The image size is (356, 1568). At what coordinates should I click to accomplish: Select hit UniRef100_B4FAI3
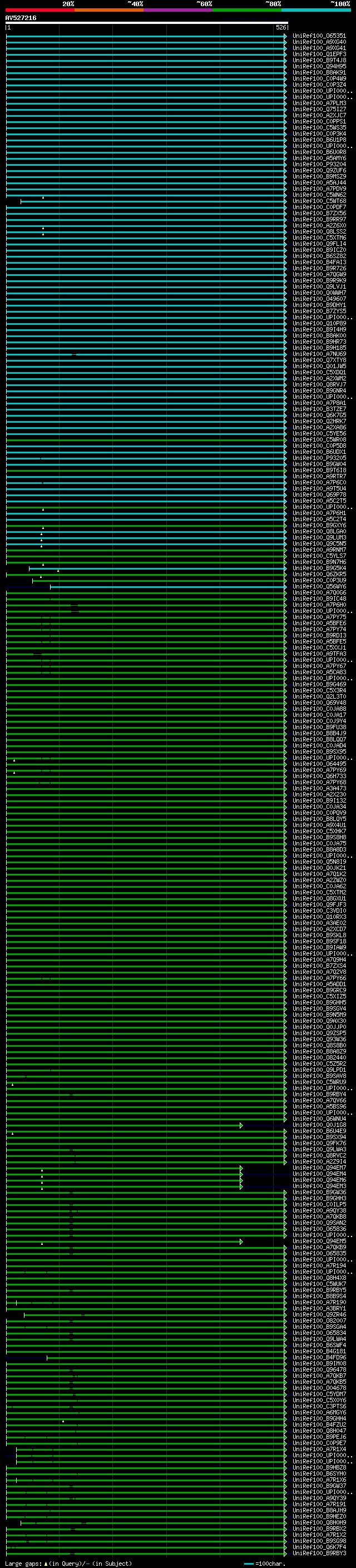pyautogui.click(x=319, y=263)
